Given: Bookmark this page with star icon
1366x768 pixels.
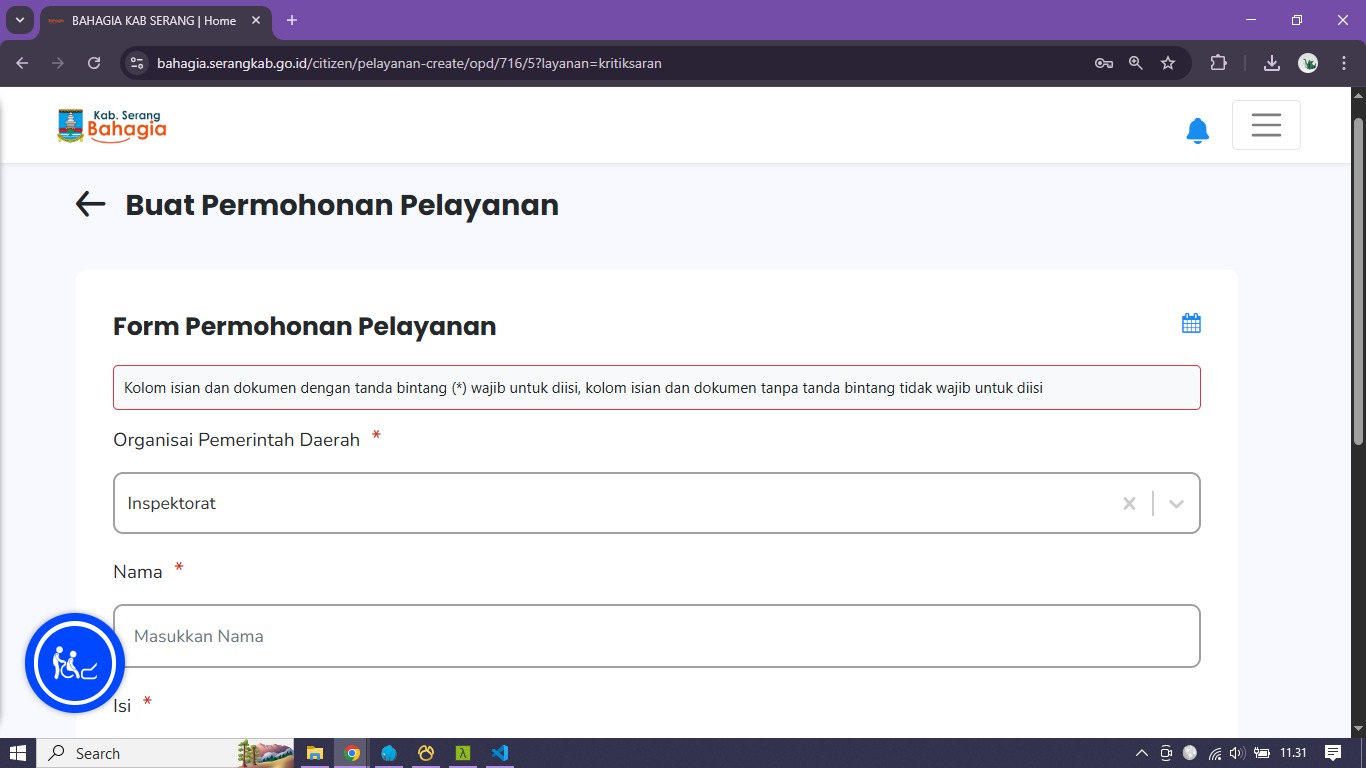Looking at the screenshot, I should (x=1168, y=63).
